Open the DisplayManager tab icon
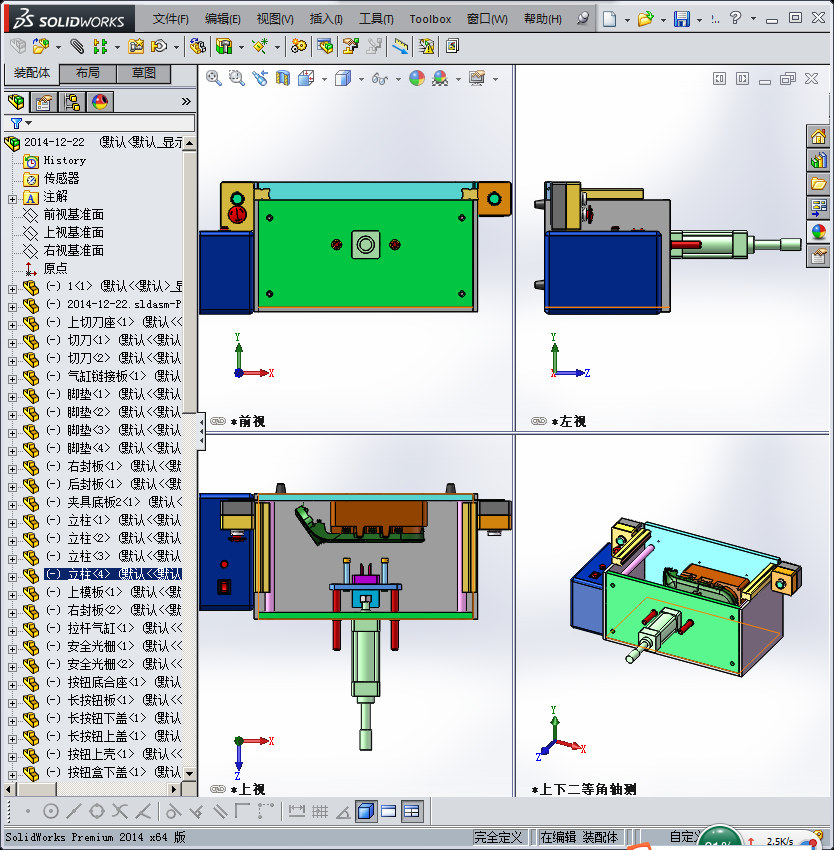This screenshot has height=850, width=834. click(x=100, y=102)
